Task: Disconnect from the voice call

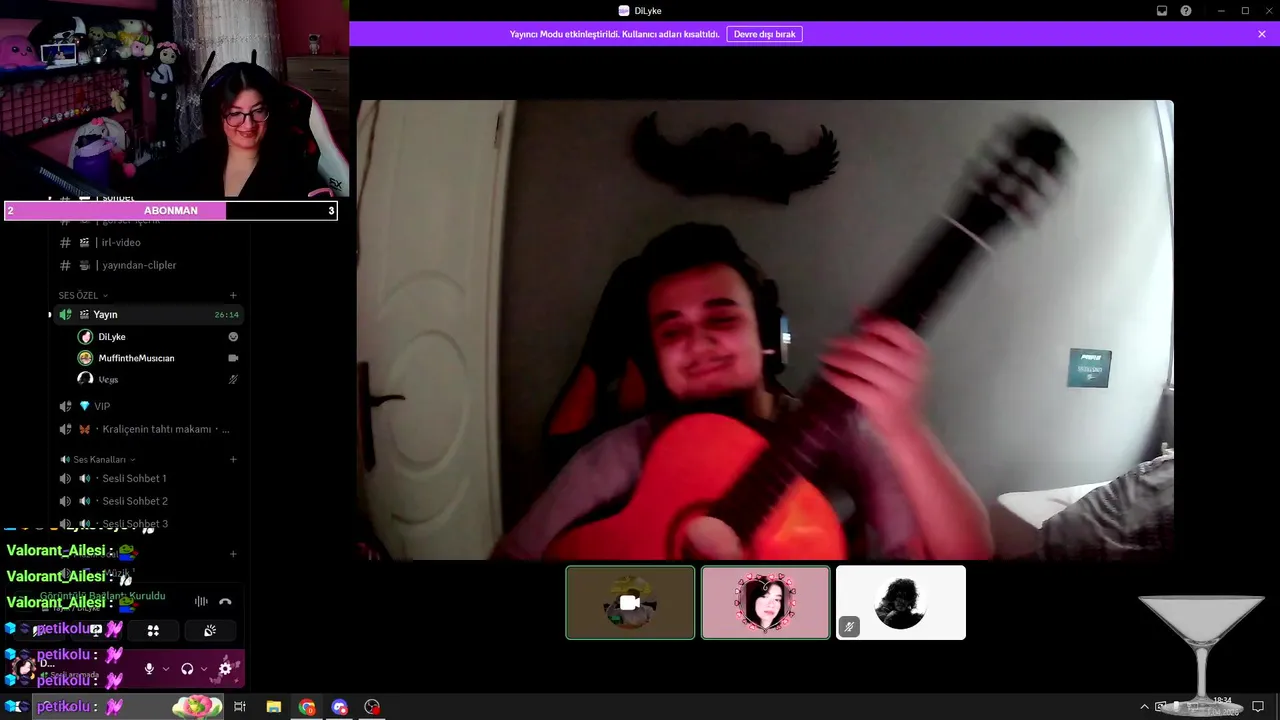Action: pos(225,601)
